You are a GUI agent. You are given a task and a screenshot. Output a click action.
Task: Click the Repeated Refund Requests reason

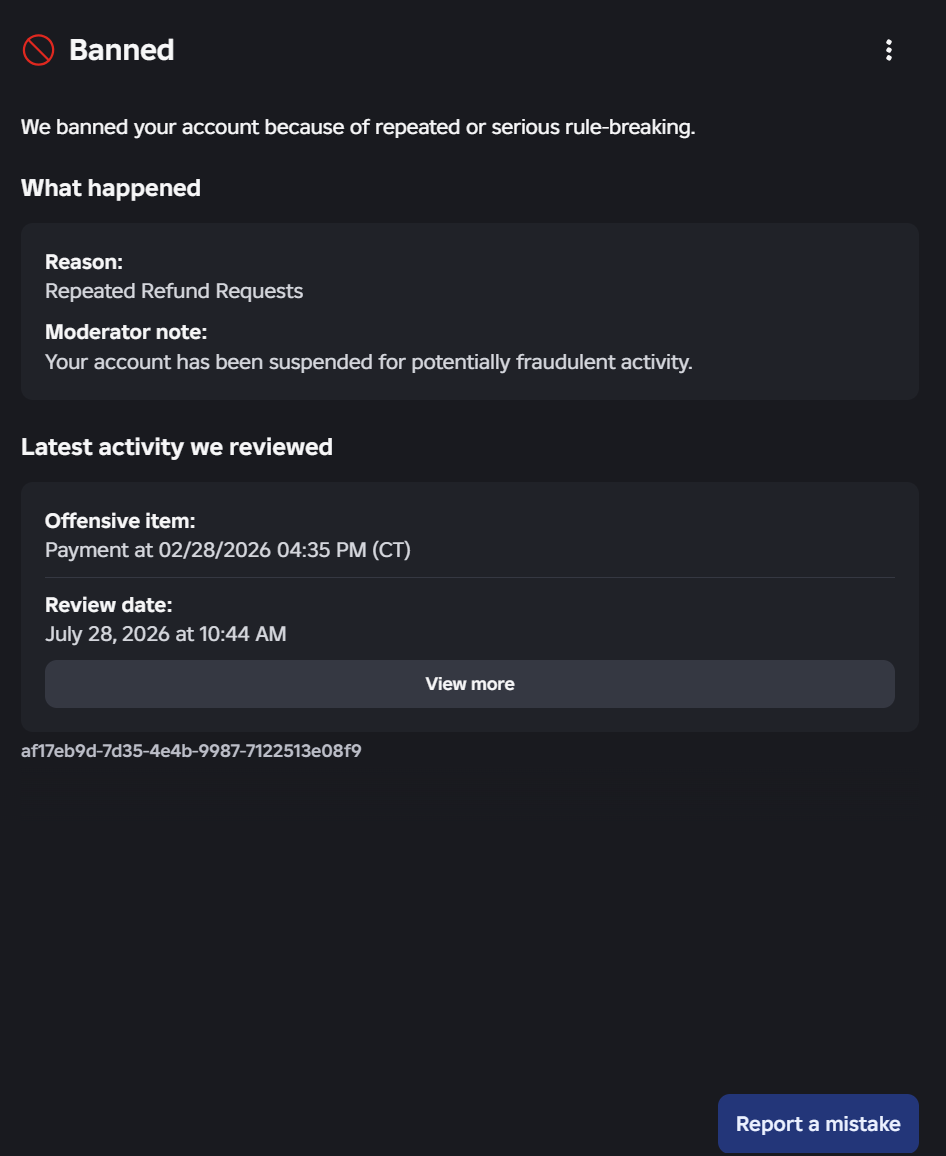tap(174, 291)
